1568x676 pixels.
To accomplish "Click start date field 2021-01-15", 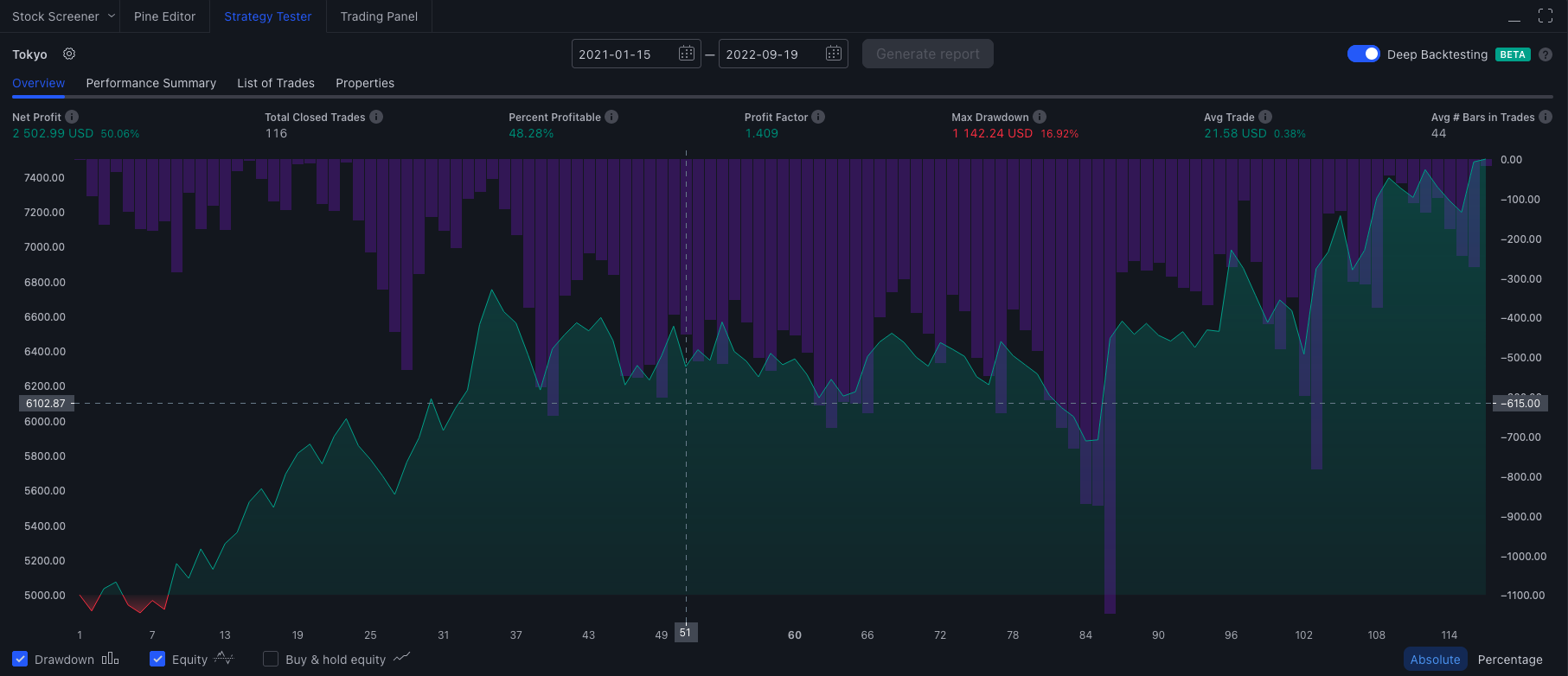I will [624, 54].
